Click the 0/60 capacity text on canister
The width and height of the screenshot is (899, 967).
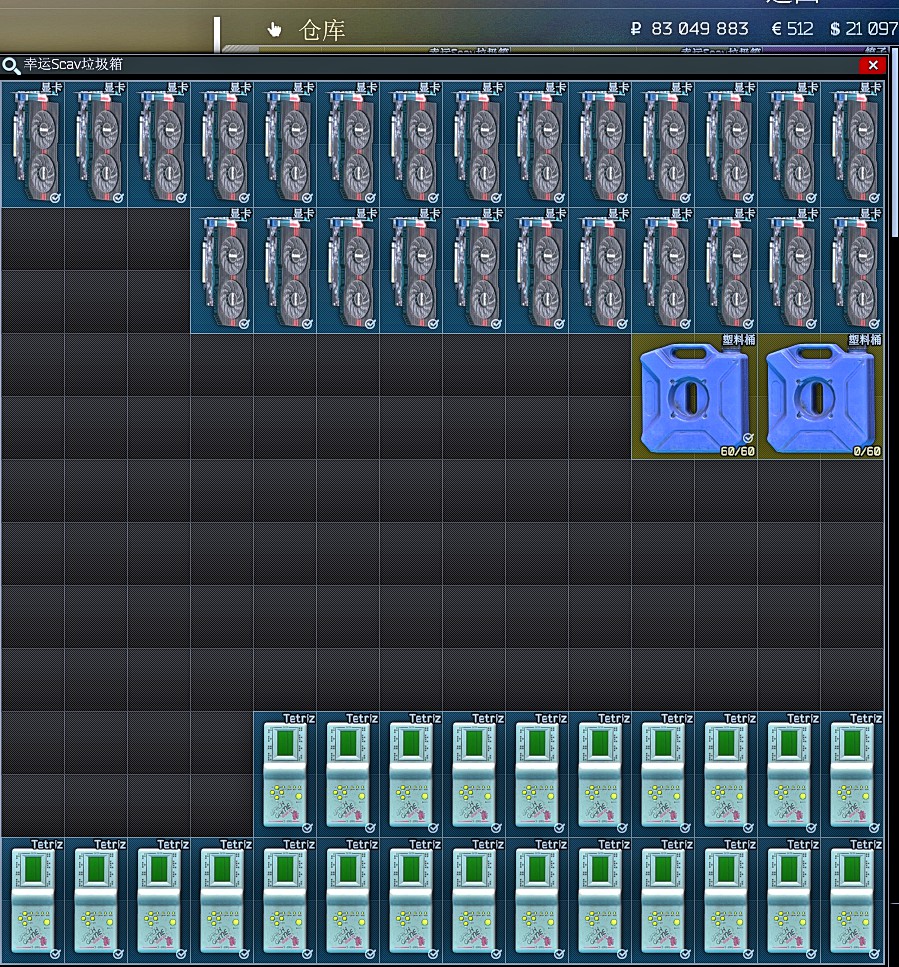[x=866, y=451]
